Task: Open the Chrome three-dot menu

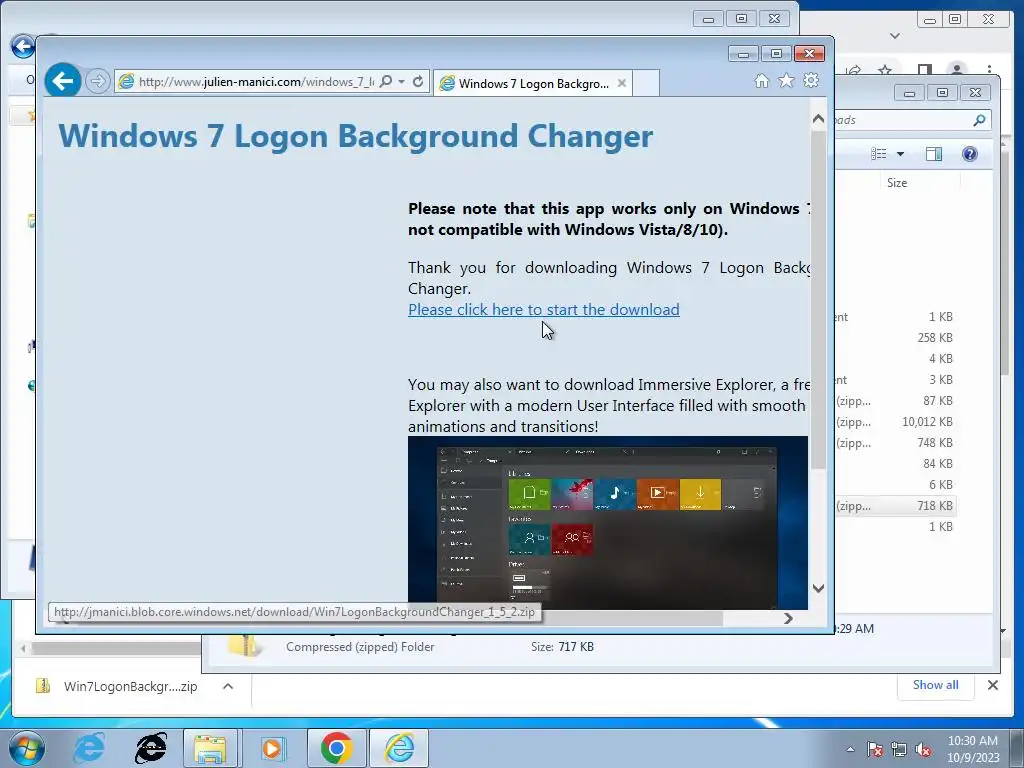Action: click(x=990, y=69)
